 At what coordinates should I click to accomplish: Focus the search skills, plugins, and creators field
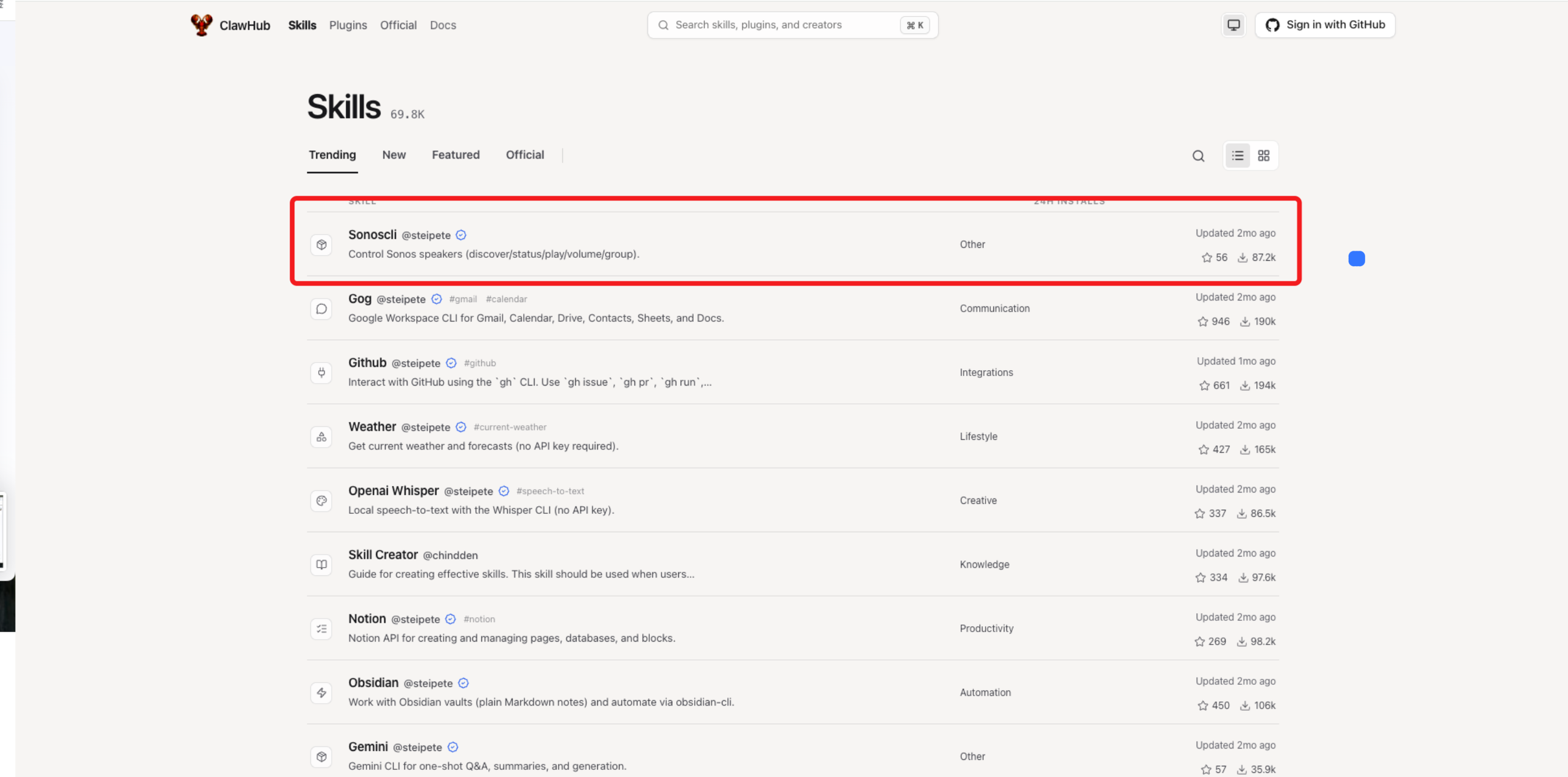click(792, 25)
